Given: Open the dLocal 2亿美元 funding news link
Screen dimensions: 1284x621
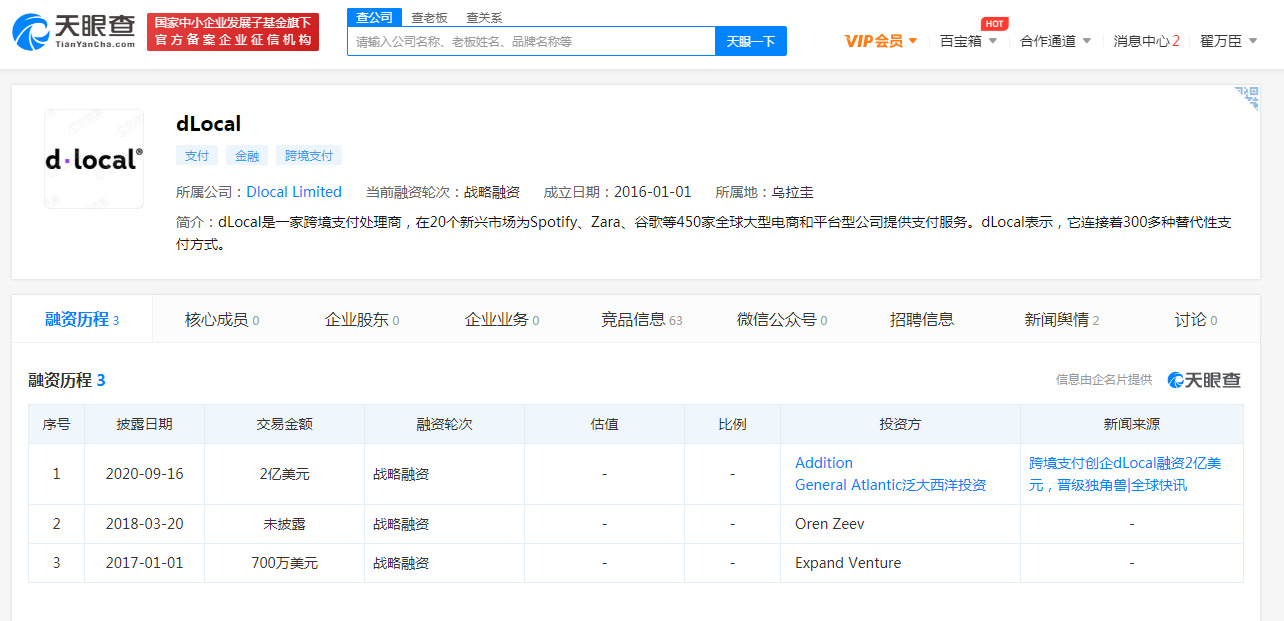Looking at the screenshot, I should click(1126, 474).
